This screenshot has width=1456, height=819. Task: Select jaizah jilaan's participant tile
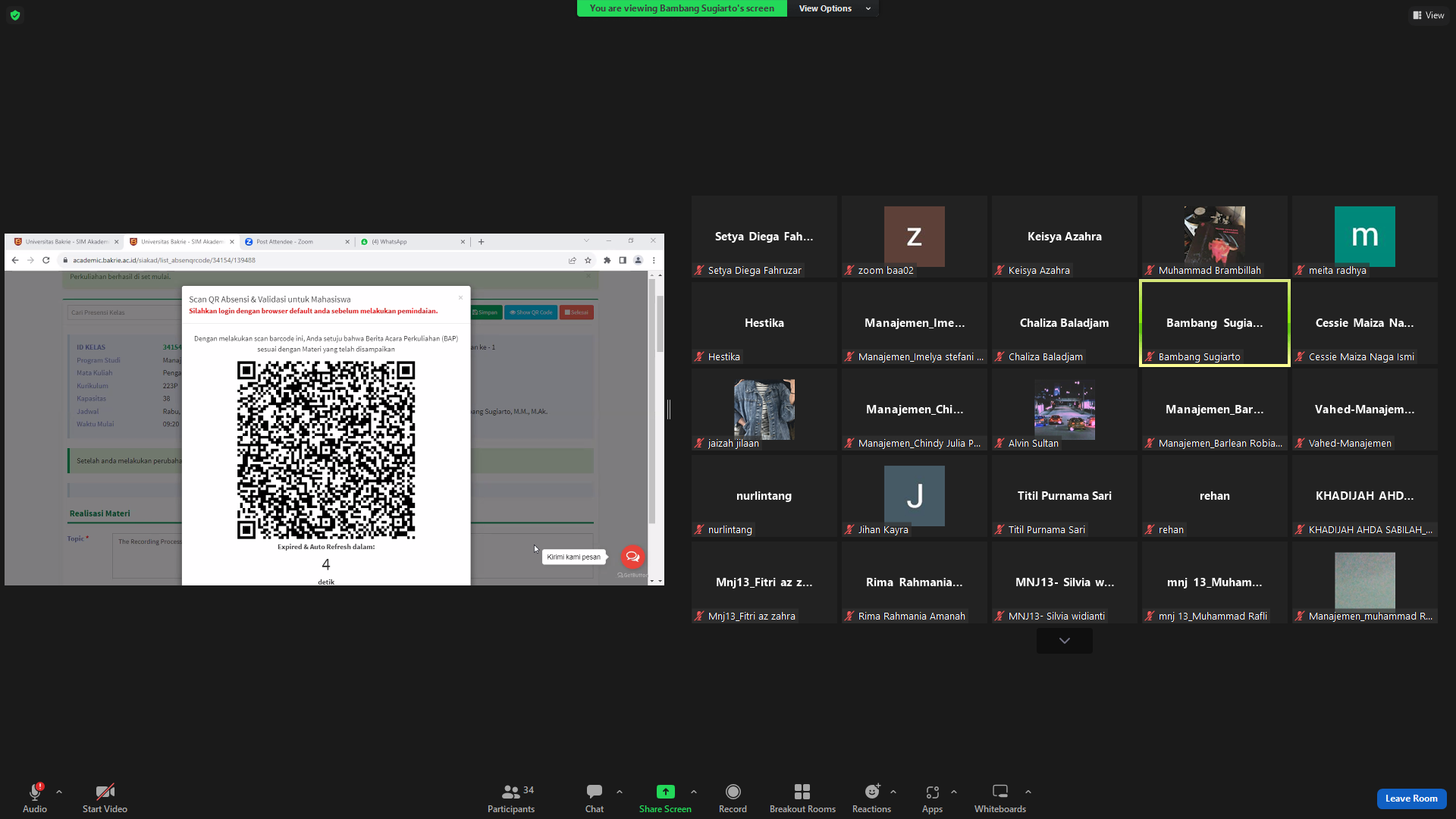click(x=764, y=409)
